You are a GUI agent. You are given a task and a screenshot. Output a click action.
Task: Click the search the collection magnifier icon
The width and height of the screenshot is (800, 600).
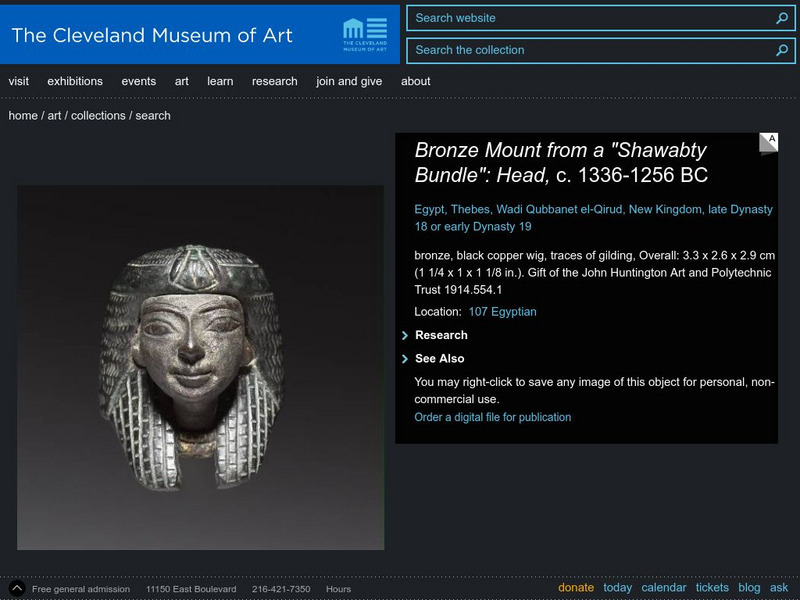pos(782,50)
